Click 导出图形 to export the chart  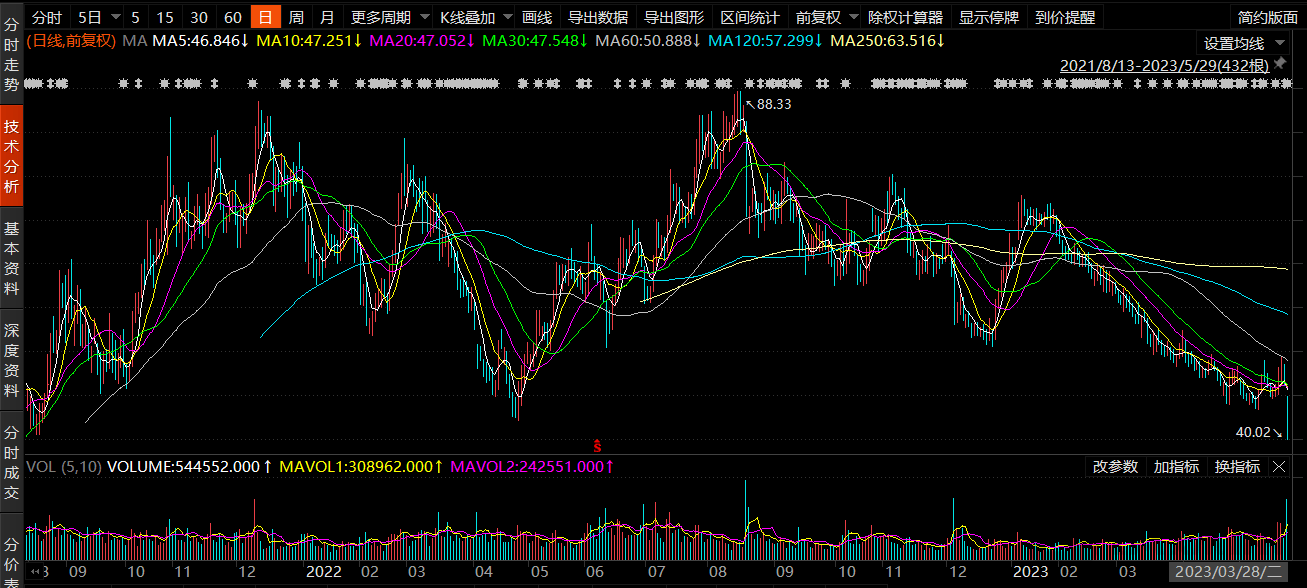pyautogui.click(x=674, y=17)
